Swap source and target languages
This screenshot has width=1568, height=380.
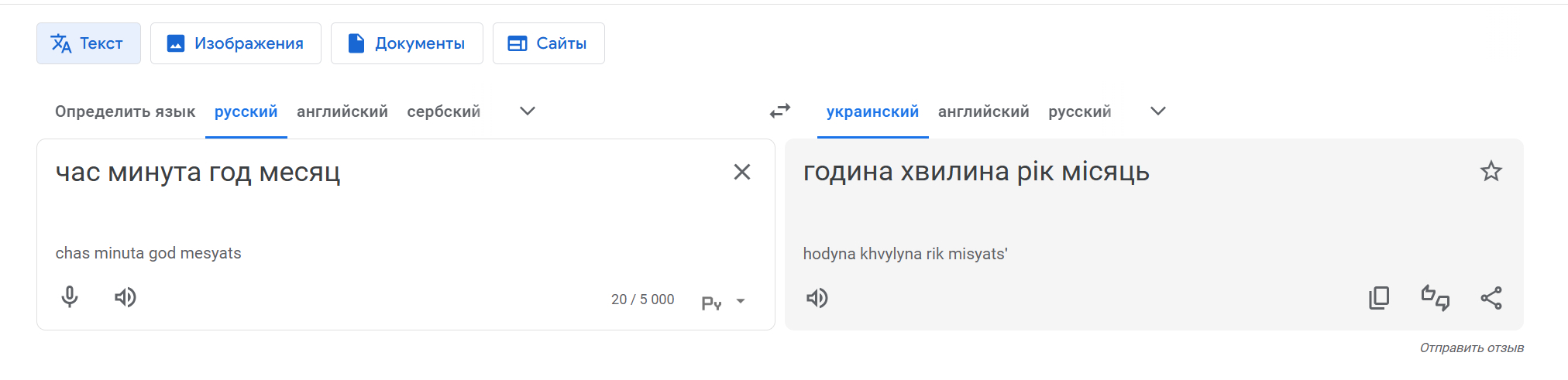[x=780, y=111]
